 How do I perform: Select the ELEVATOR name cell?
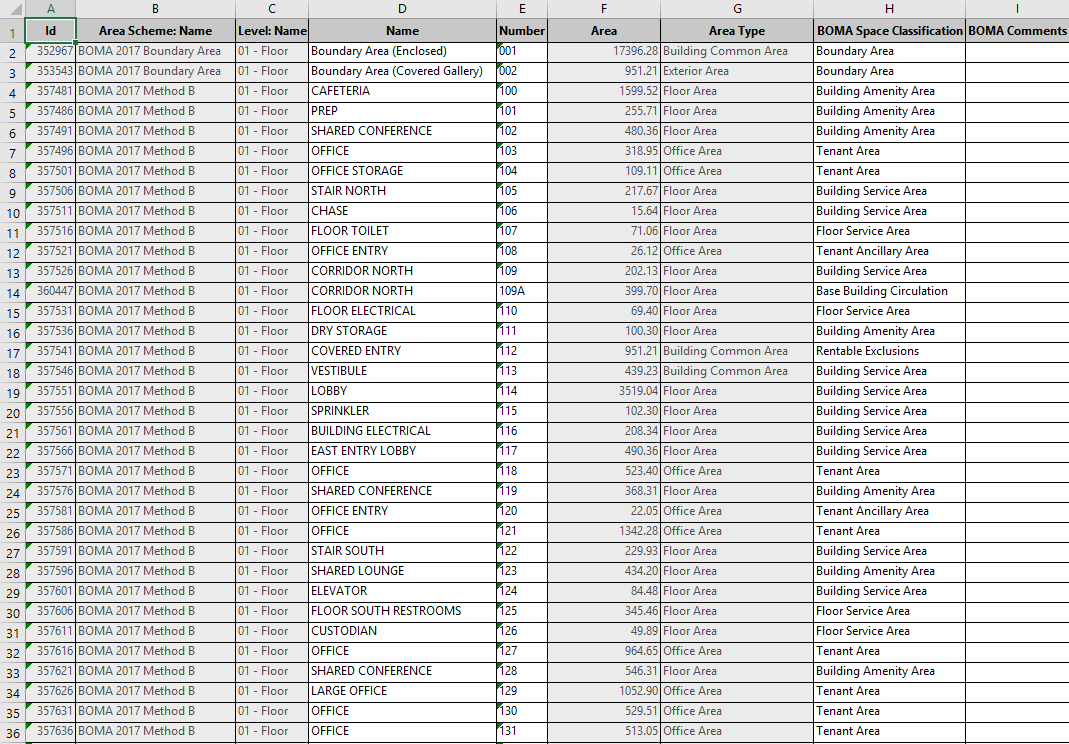402,591
